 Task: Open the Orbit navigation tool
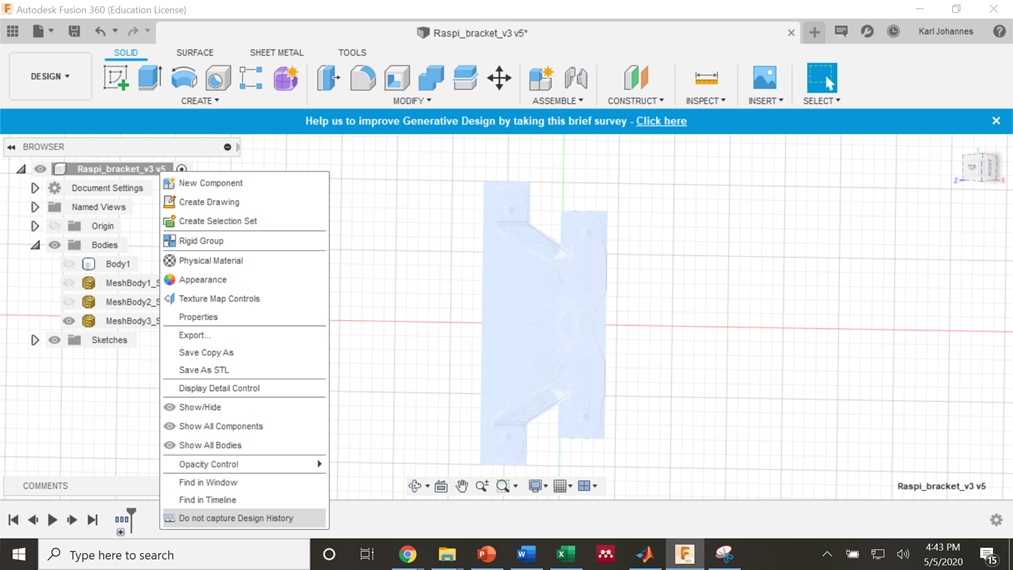415,486
